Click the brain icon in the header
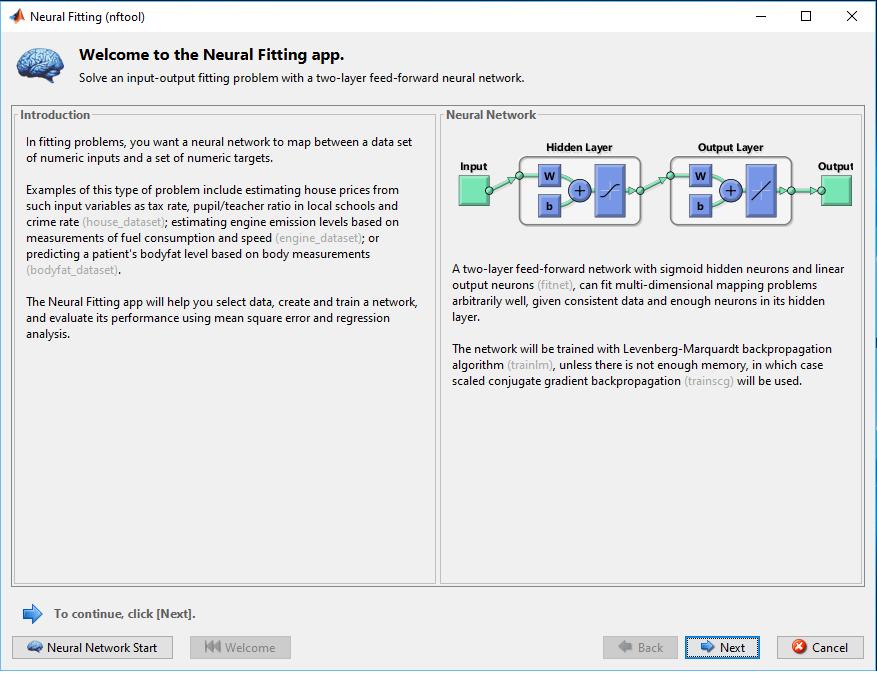 coord(40,65)
